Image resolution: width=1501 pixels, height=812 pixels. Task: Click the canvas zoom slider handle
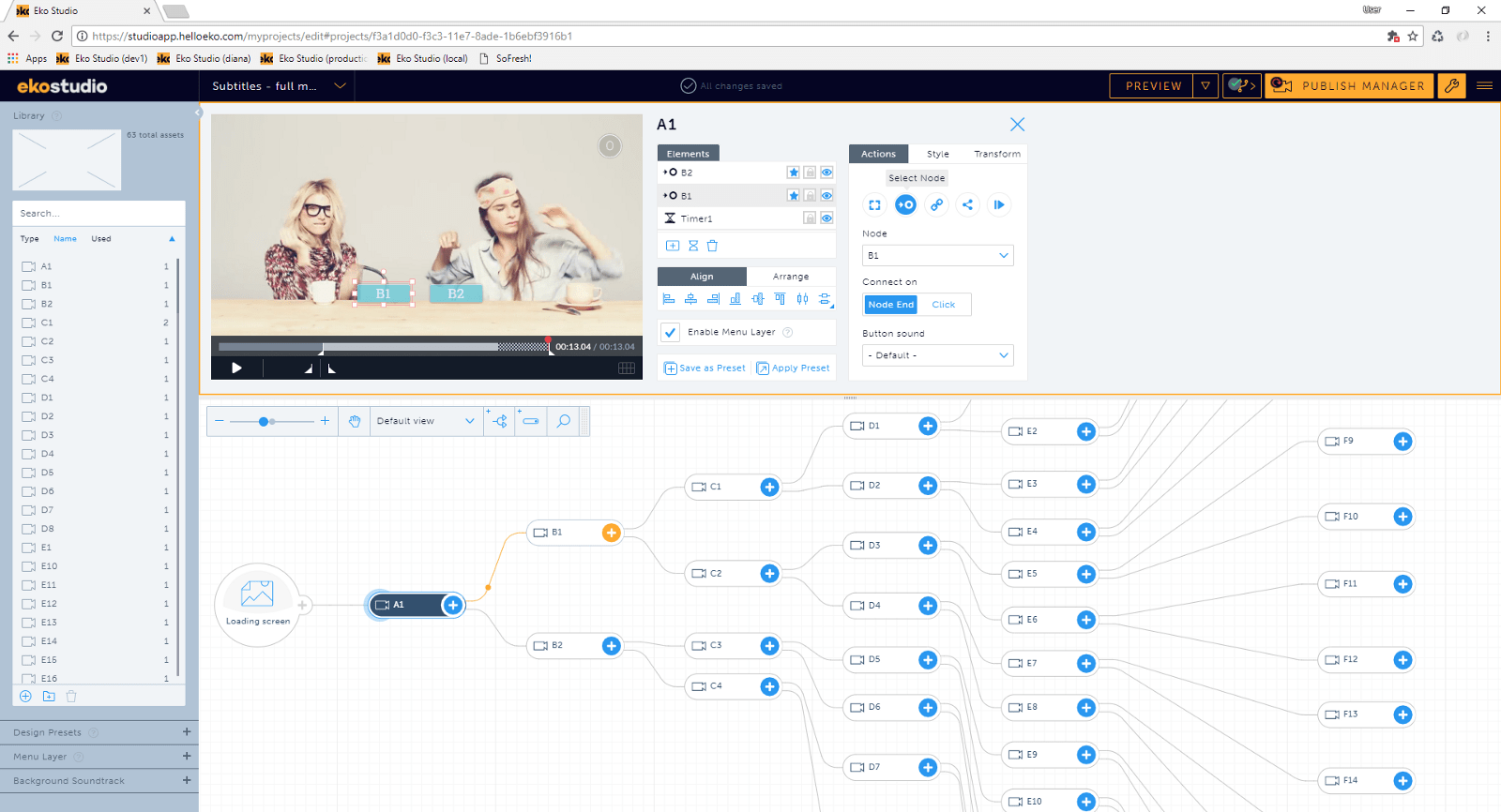click(x=265, y=422)
